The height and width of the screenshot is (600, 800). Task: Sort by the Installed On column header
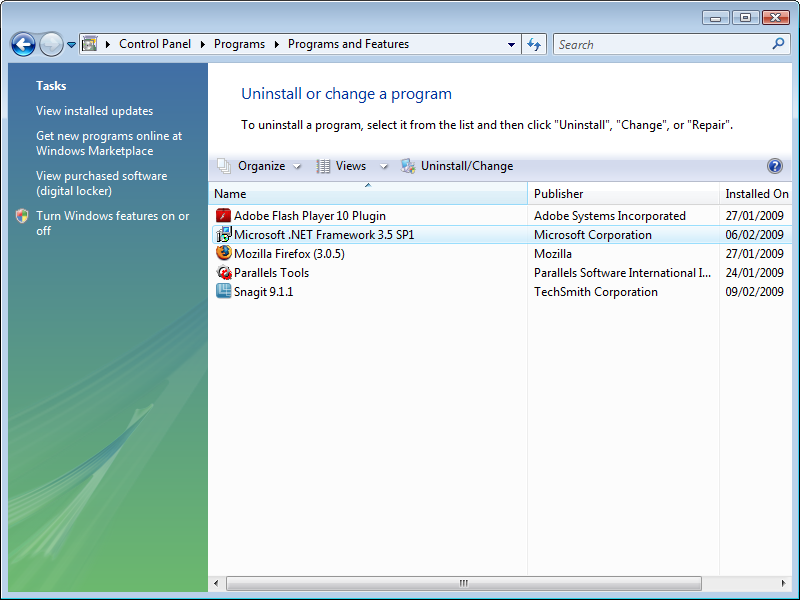pos(756,194)
